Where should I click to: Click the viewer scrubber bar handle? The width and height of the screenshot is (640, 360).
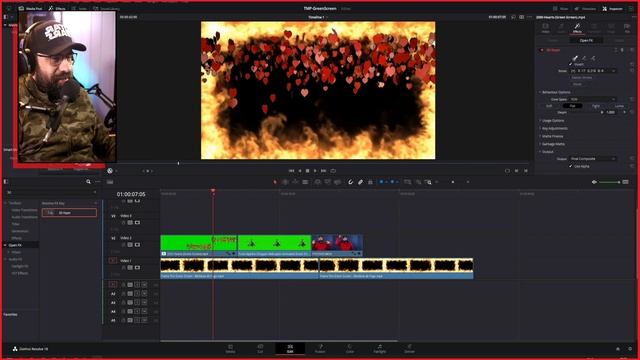[178, 163]
